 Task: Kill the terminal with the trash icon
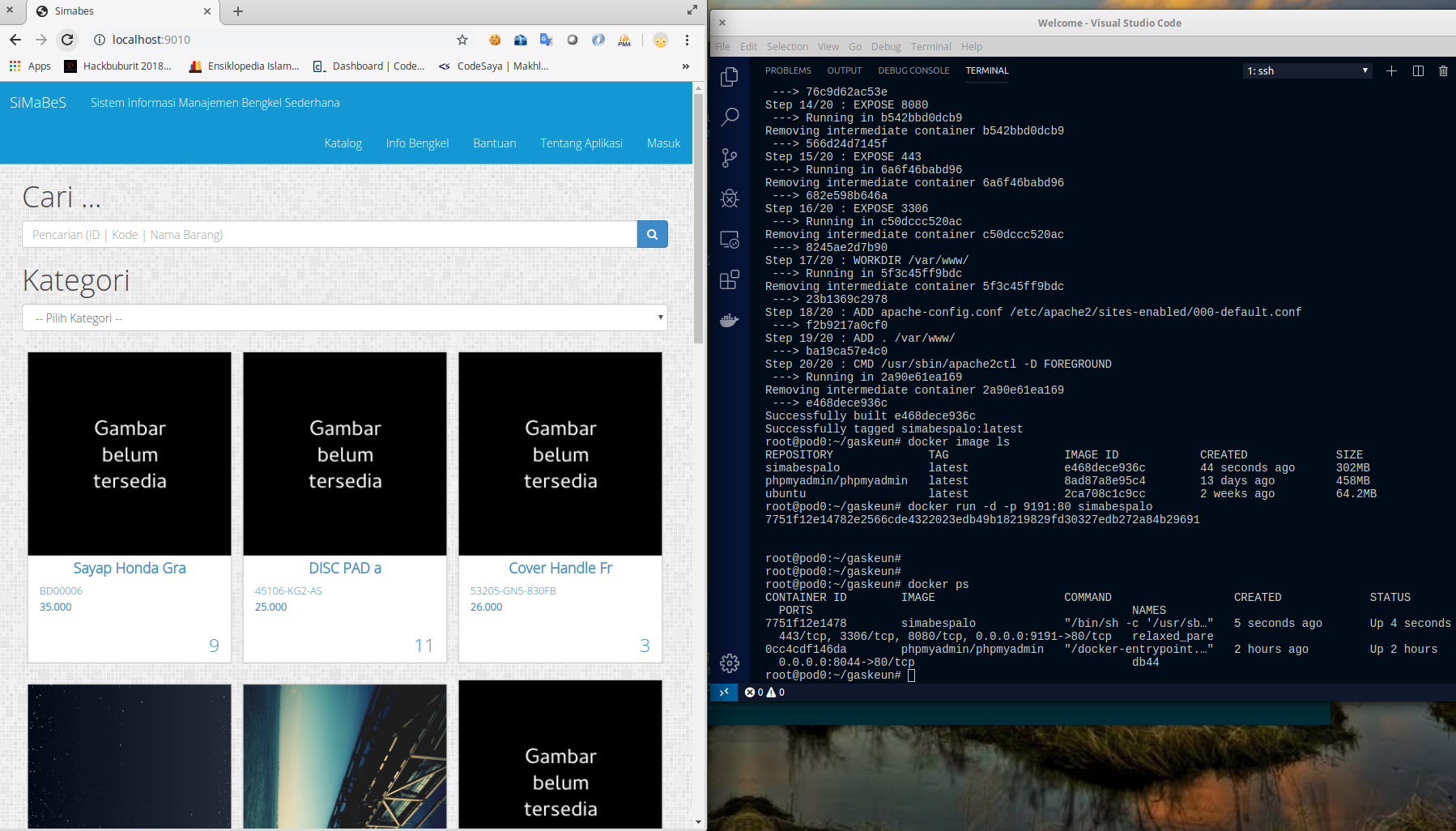pyautogui.click(x=1443, y=71)
